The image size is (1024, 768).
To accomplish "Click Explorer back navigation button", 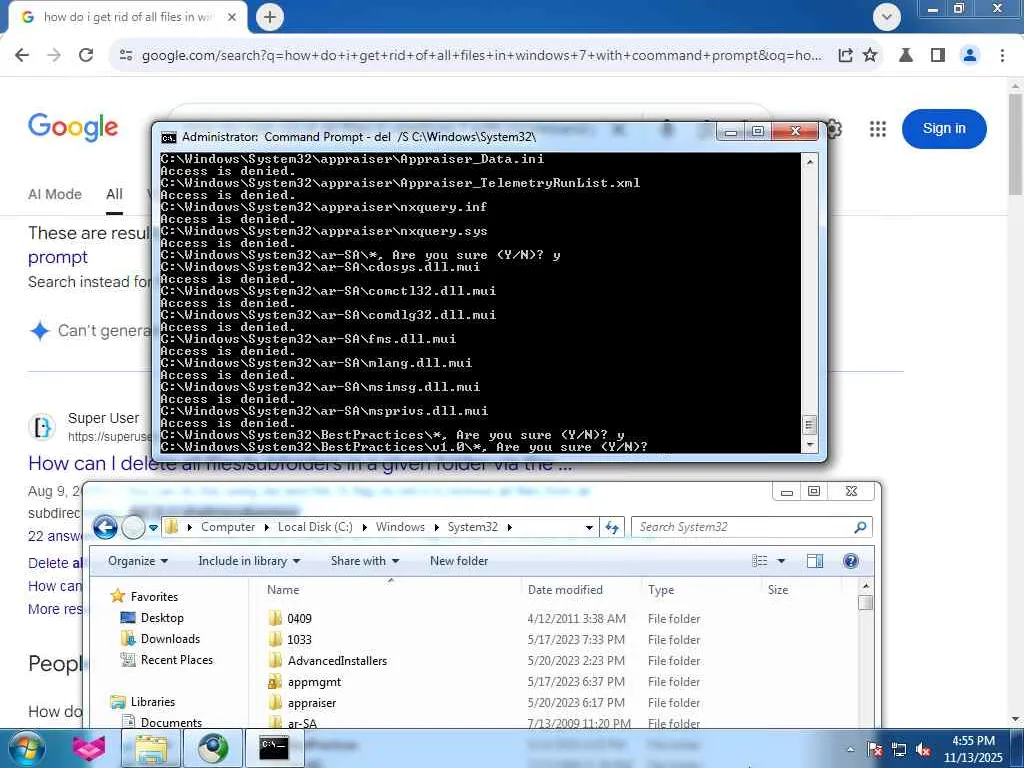I will pos(105,527).
